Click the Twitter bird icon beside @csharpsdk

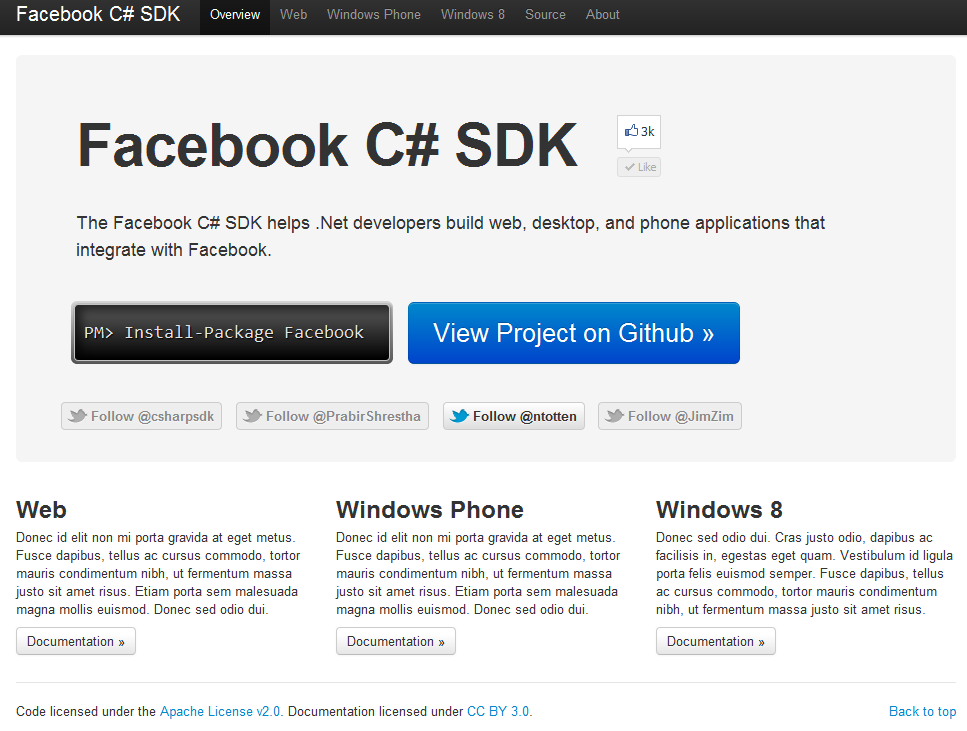coord(77,416)
